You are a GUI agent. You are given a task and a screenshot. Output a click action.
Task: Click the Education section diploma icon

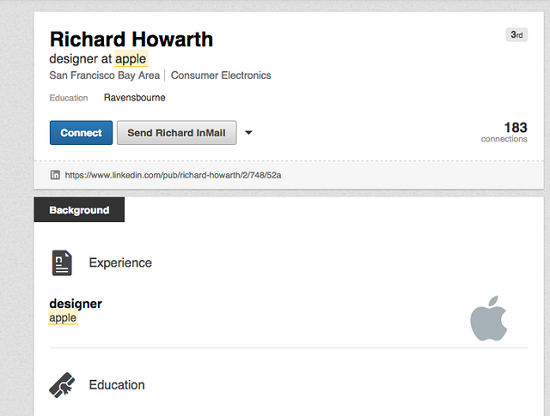(x=62, y=385)
